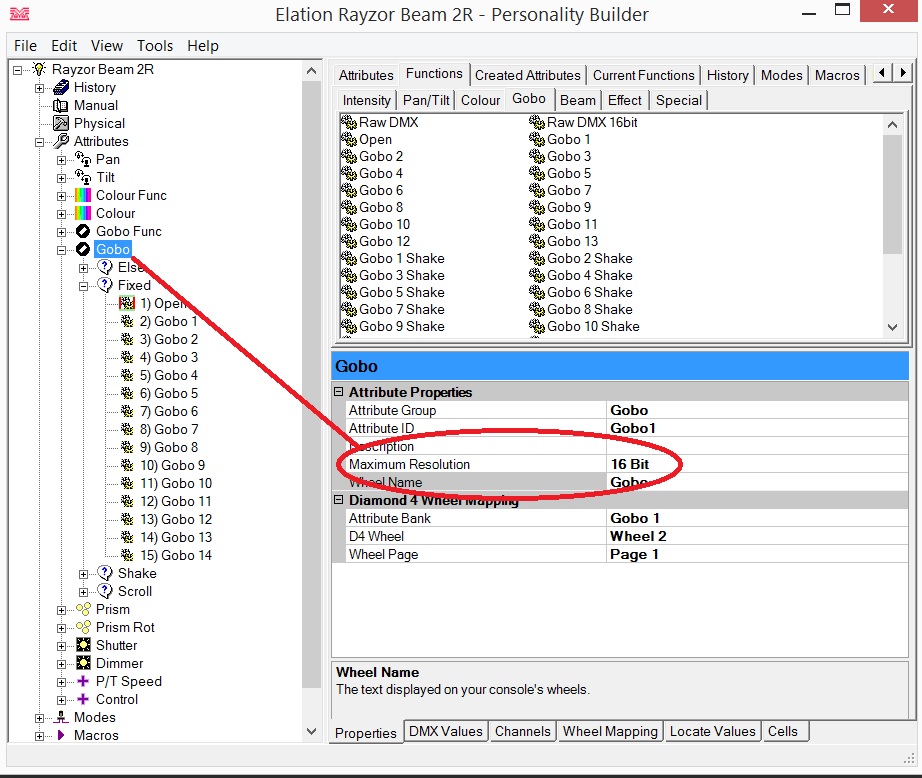The width and height of the screenshot is (922, 778).
Task: Click the Manual icon in the tree
Action: tap(61, 106)
